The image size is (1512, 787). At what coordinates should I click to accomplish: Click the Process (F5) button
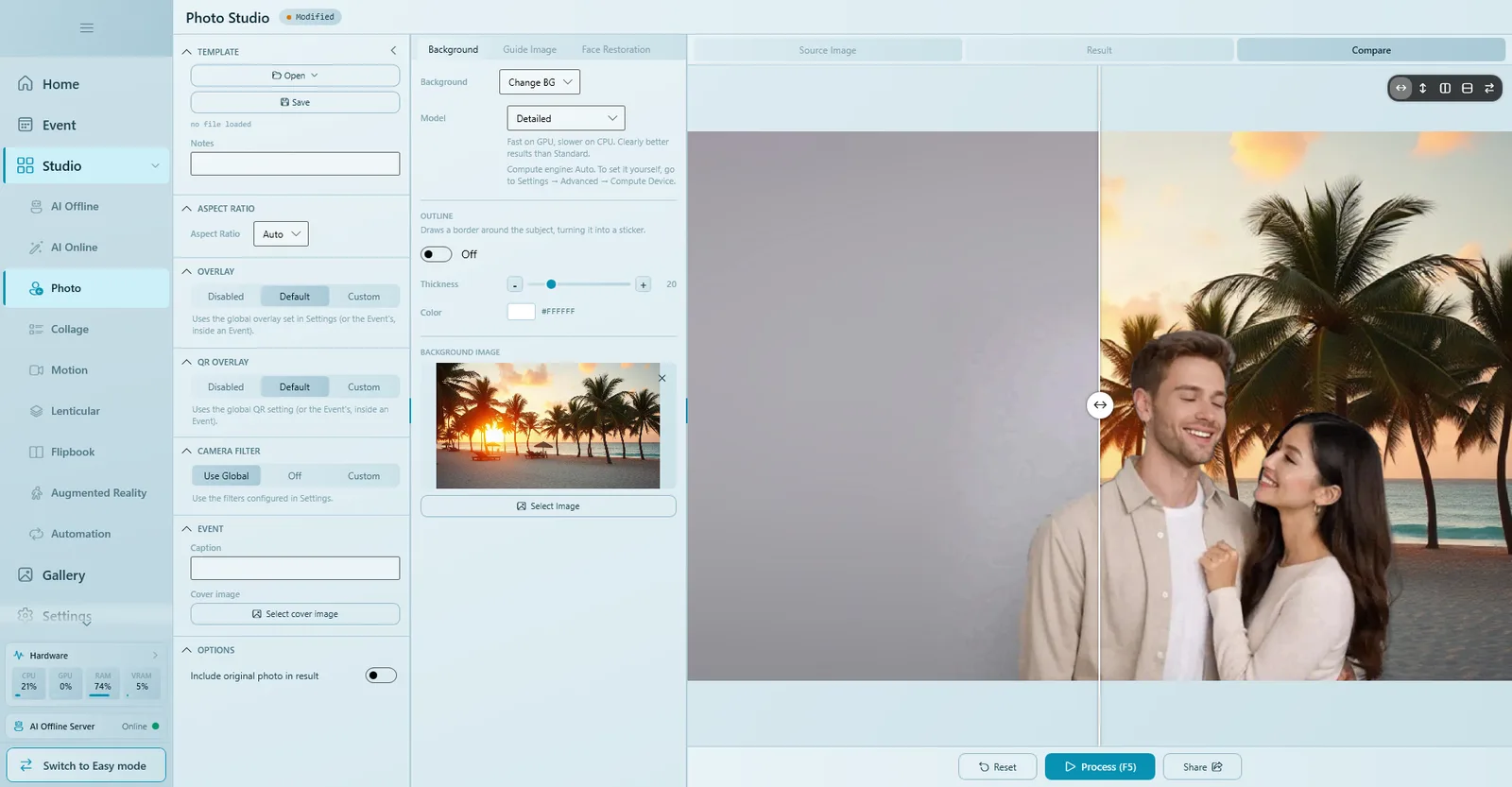click(1100, 767)
